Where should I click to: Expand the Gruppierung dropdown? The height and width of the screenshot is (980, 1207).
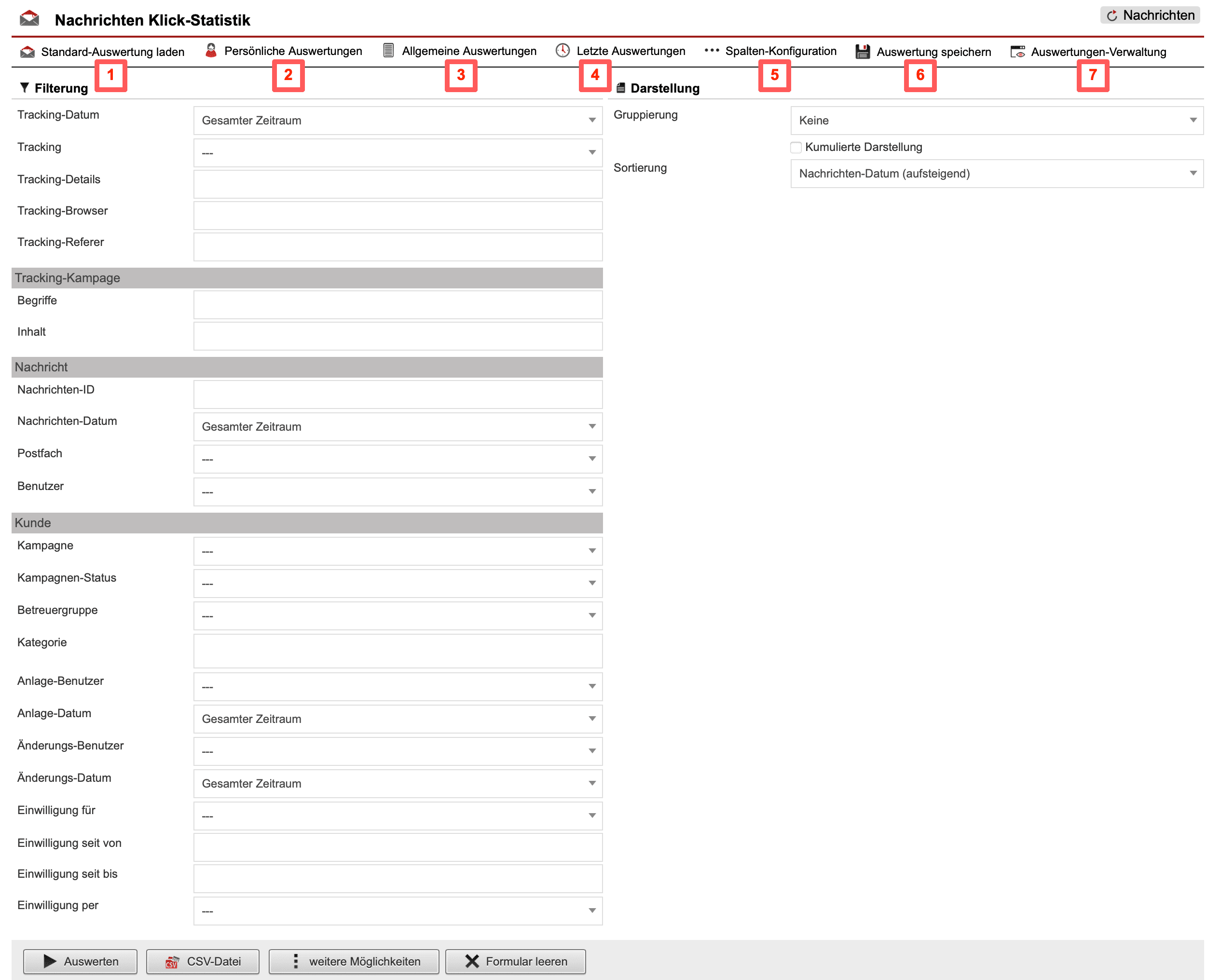point(996,120)
